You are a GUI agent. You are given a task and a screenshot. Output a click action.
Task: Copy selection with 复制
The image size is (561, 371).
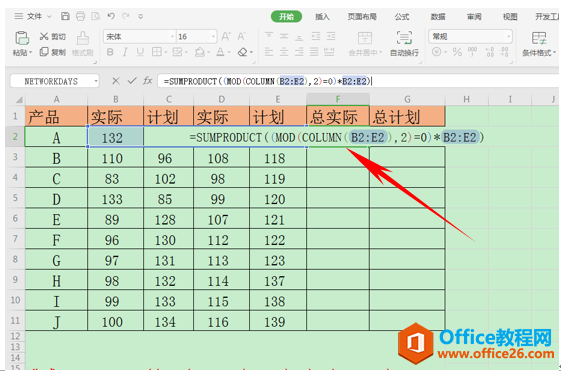53,52
